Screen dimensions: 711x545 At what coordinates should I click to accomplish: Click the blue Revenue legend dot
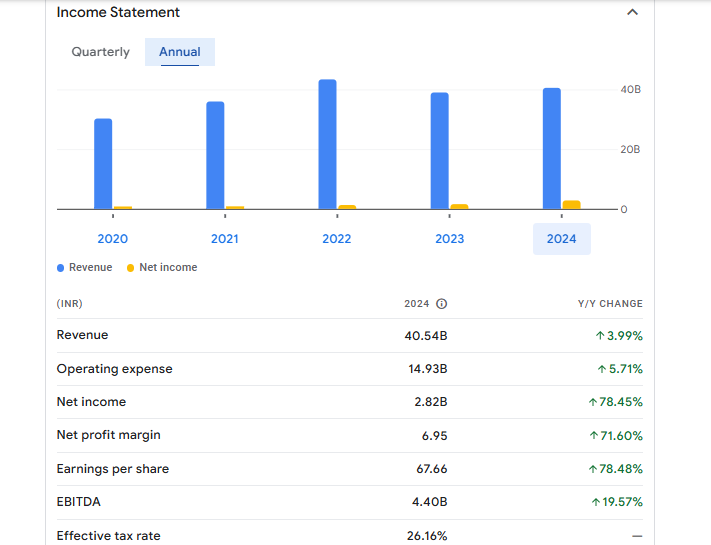(60, 268)
